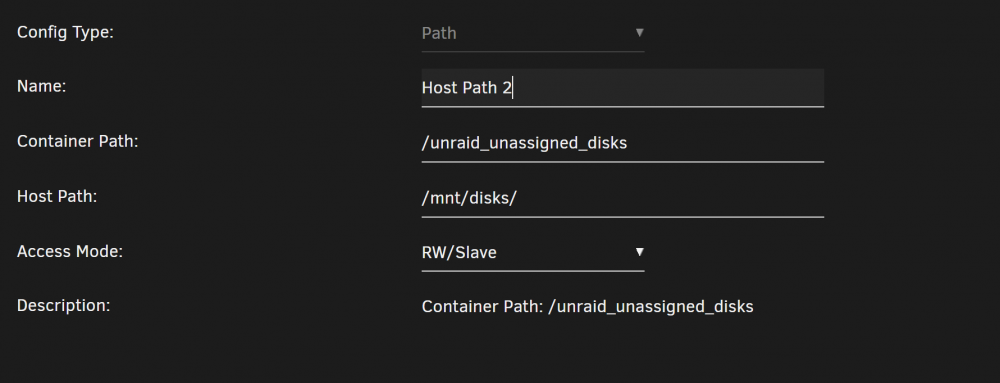Click the Description text about Container Path
The width and height of the screenshot is (1000, 383).
click(x=587, y=307)
